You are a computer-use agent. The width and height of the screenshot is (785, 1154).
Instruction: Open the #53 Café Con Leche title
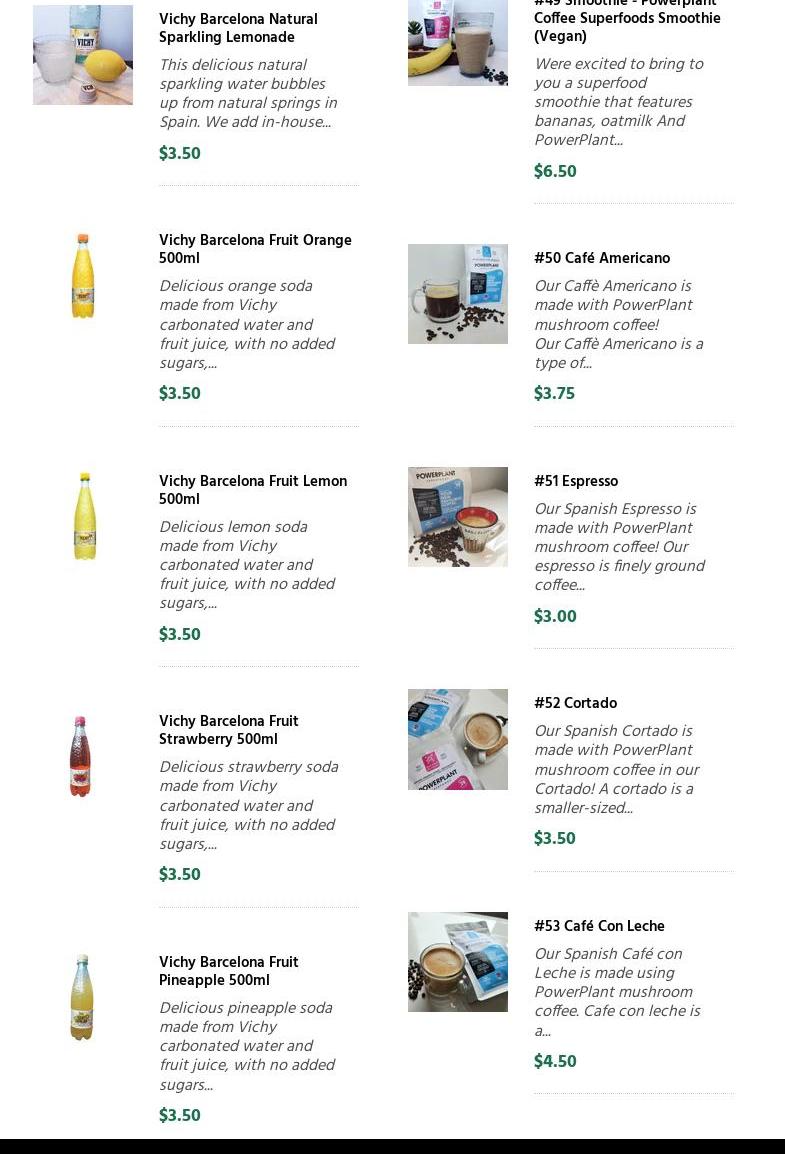click(x=598, y=927)
